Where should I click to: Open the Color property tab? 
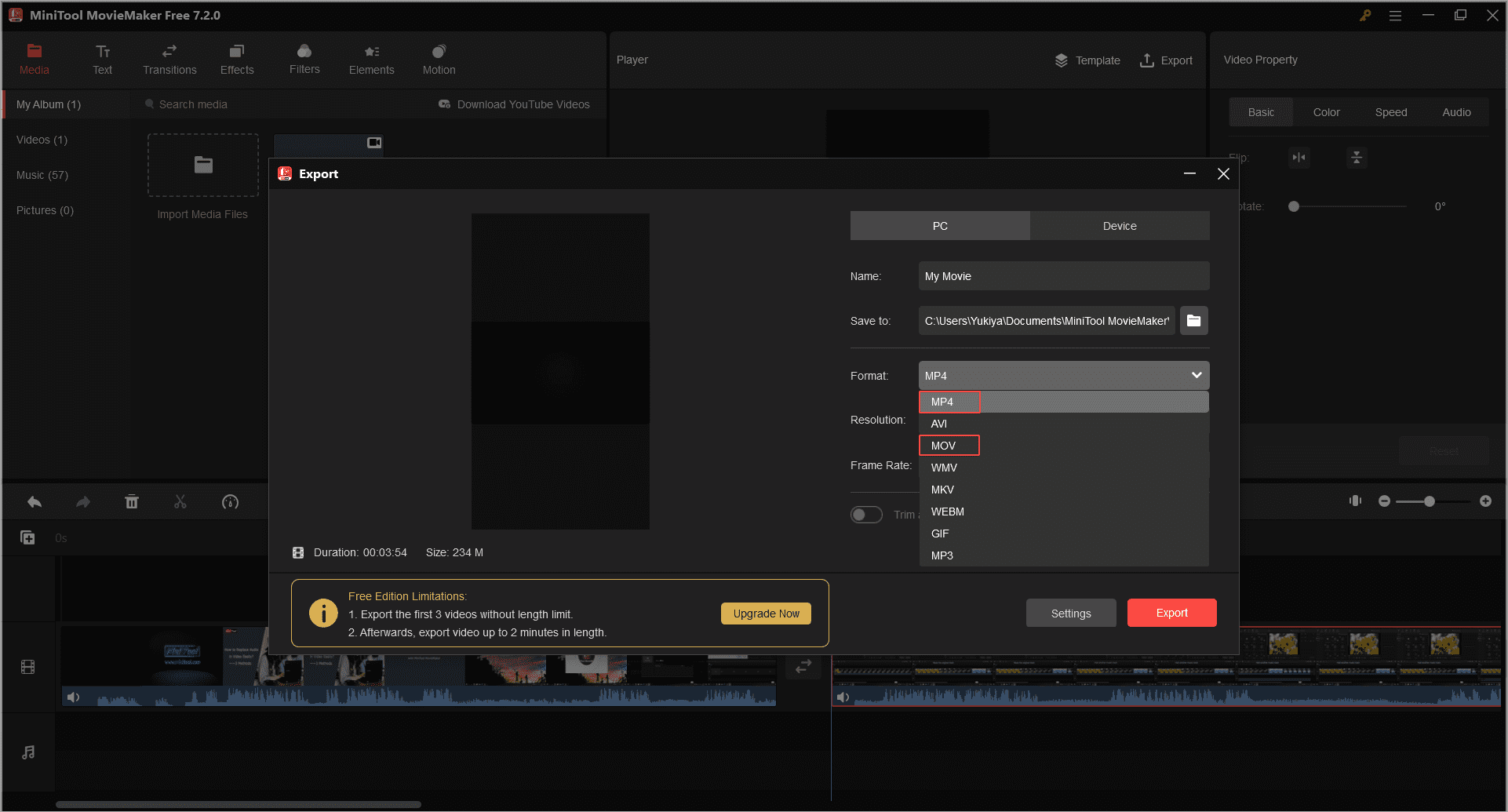pos(1326,112)
